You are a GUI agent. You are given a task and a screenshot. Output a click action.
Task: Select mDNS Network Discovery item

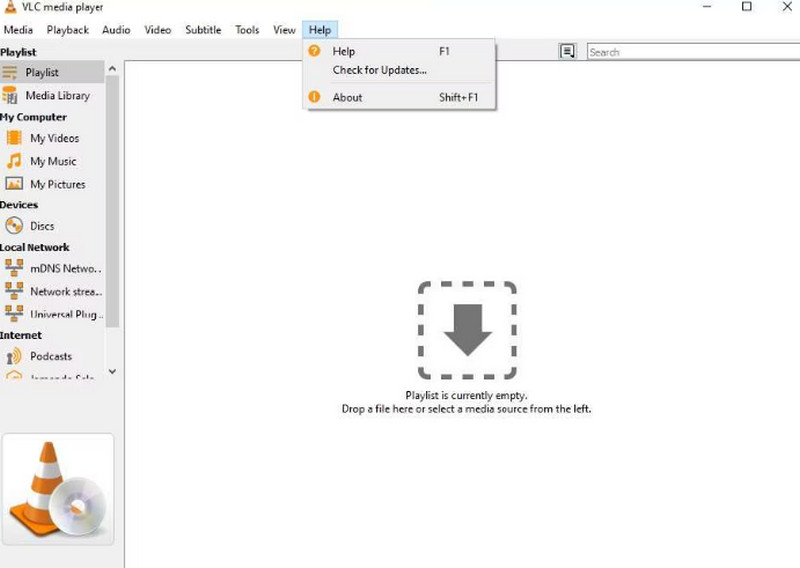pyautogui.click(x=65, y=269)
